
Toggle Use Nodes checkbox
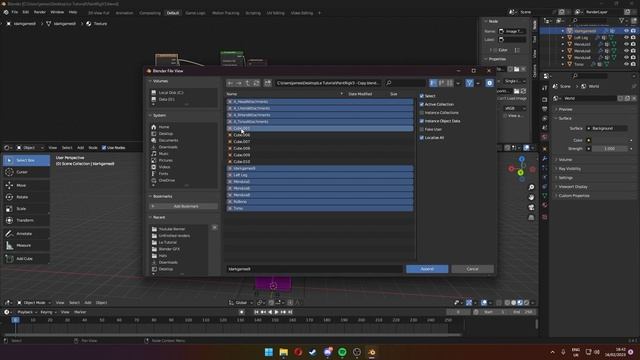coord(104,148)
